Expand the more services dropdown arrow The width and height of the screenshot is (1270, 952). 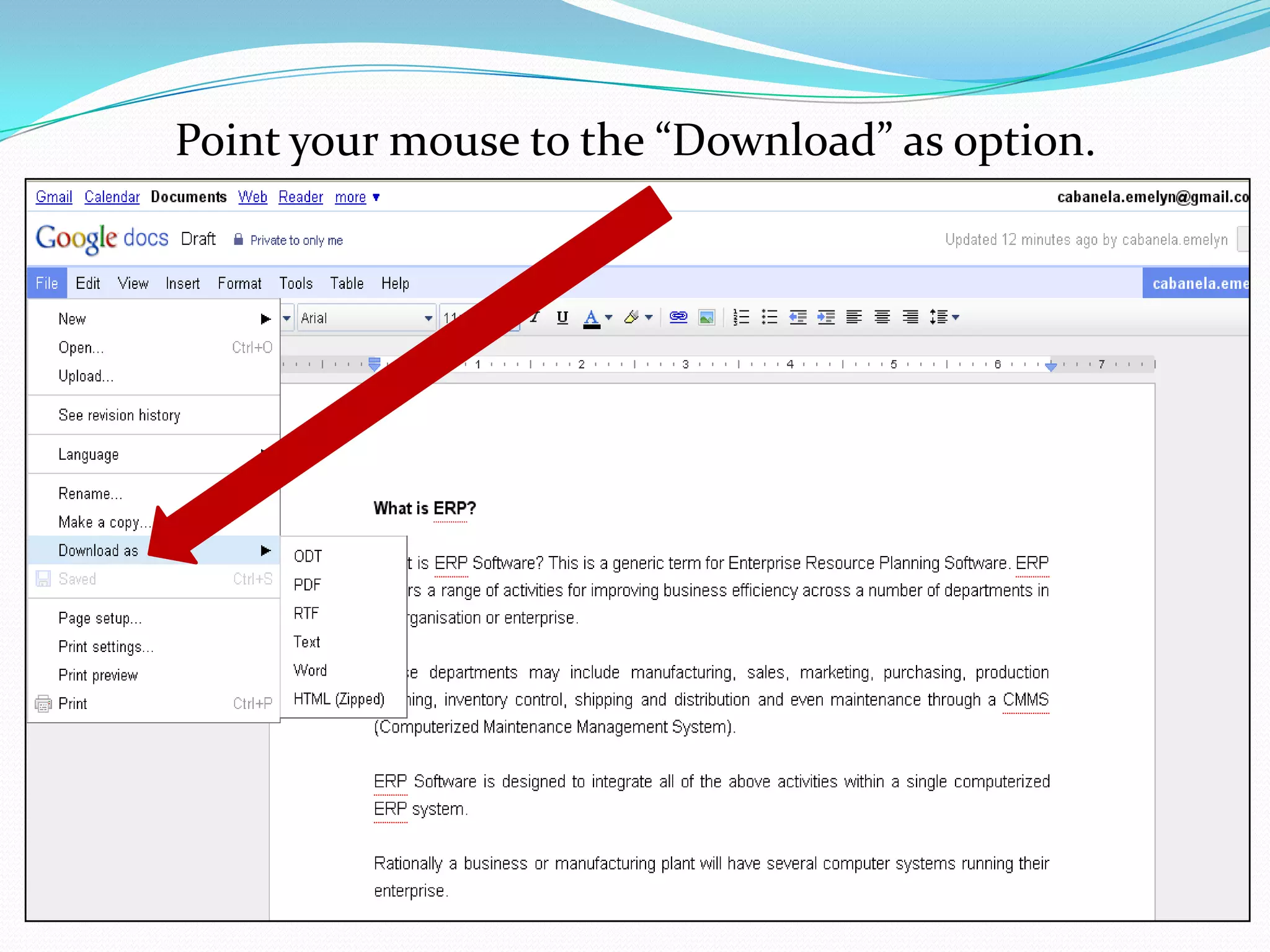pos(376,197)
